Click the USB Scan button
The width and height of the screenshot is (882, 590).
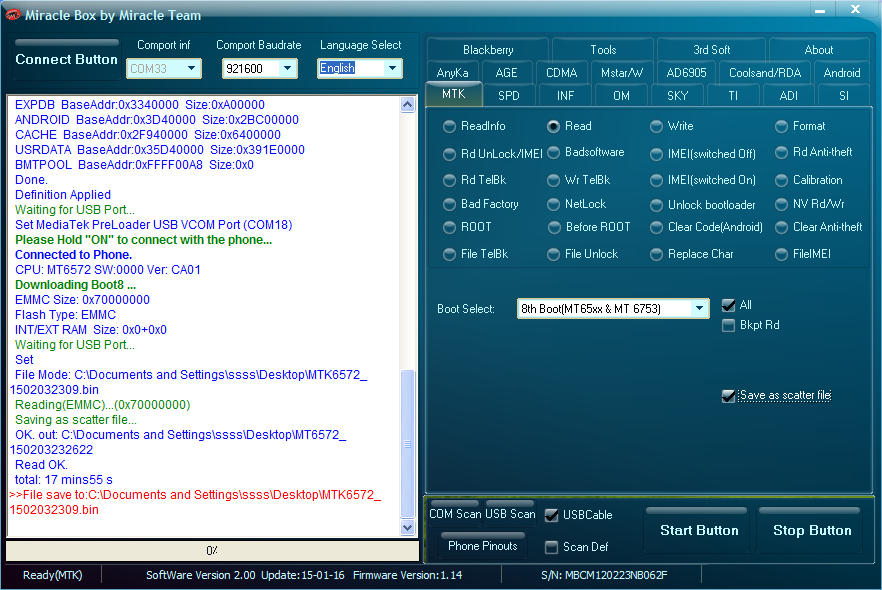pyautogui.click(x=510, y=514)
